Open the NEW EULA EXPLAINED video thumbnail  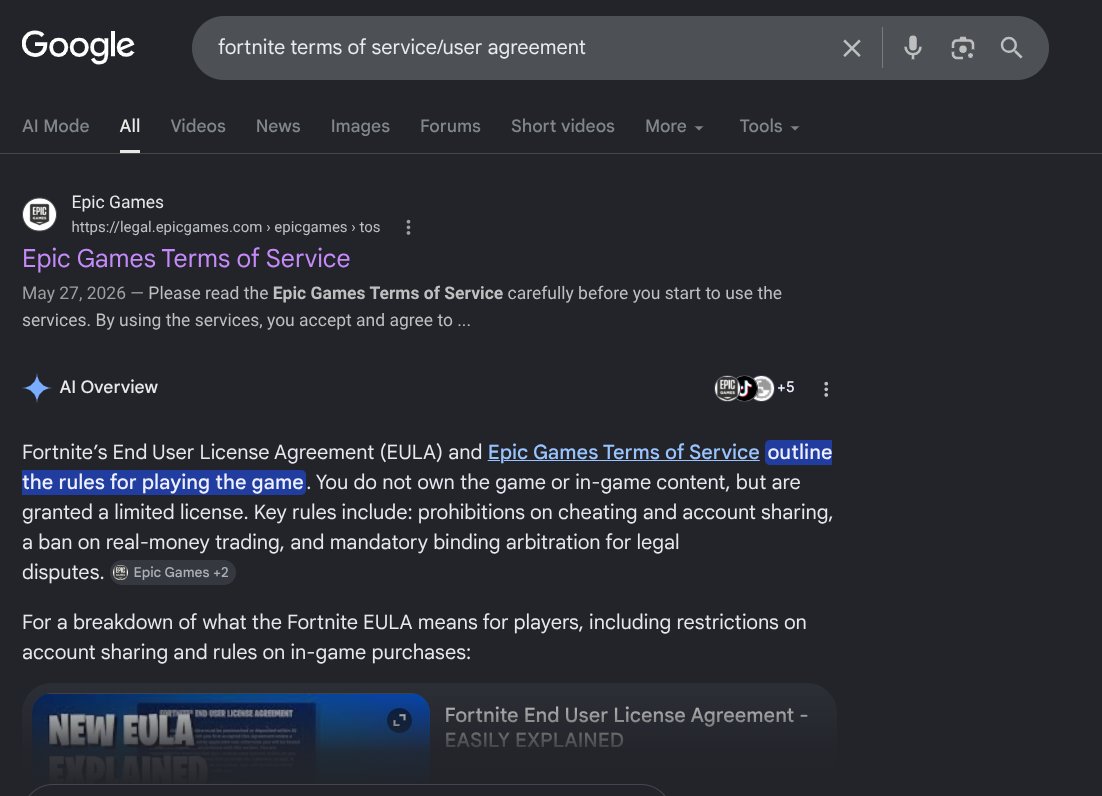[x=231, y=738]
